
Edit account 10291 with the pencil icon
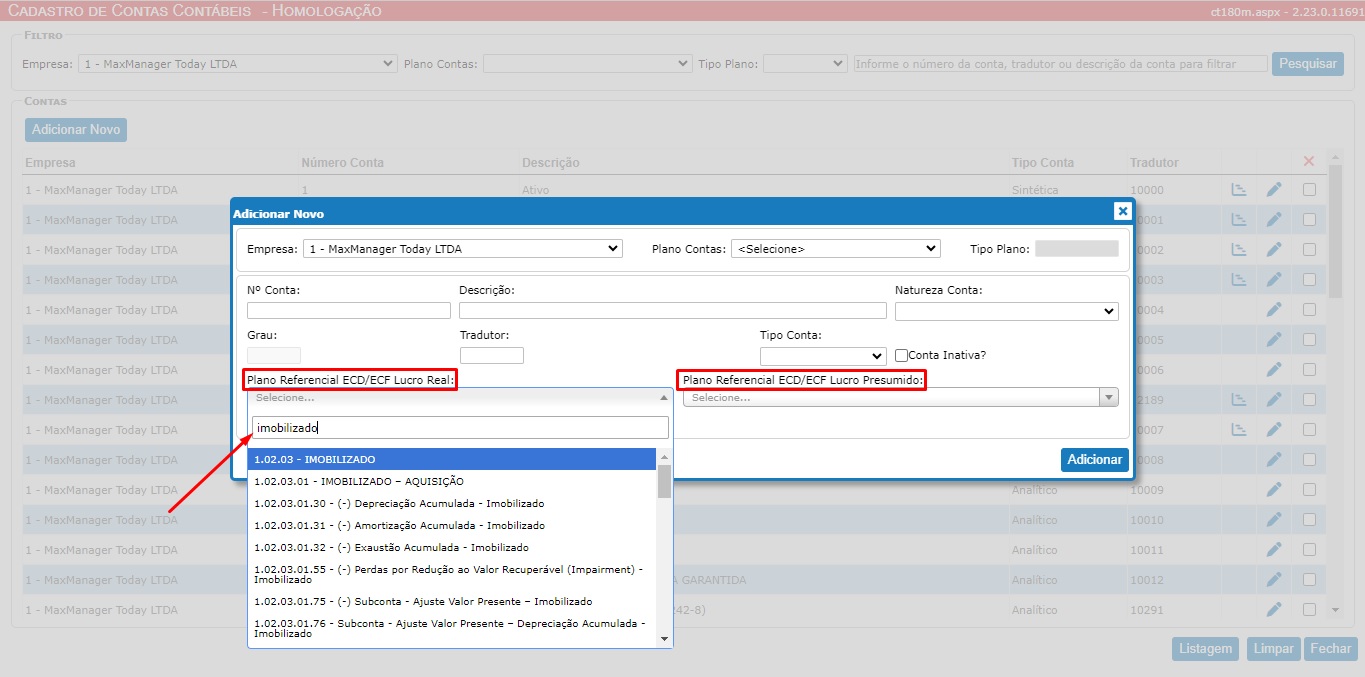click(1274, 610)
